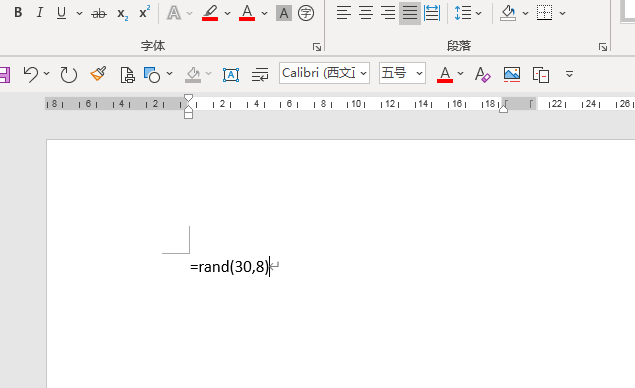Click Save icon in quick access toolbar
The height and width of the screenshot is (388, 635).
click(x=4, y=75)
